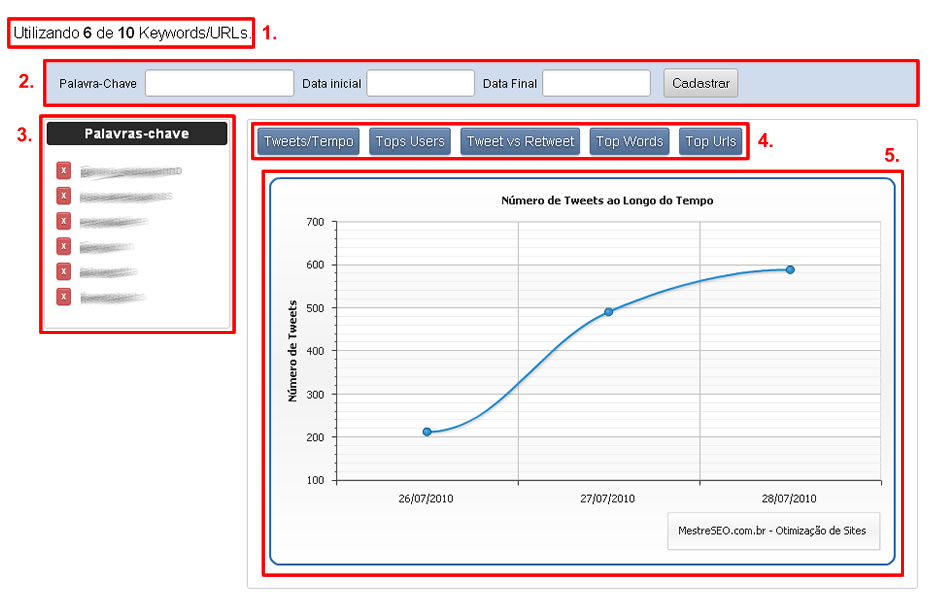Show the Tweet vs Retweet view
The width and height of the screenshot is (952, 616).
pos(521,142)
